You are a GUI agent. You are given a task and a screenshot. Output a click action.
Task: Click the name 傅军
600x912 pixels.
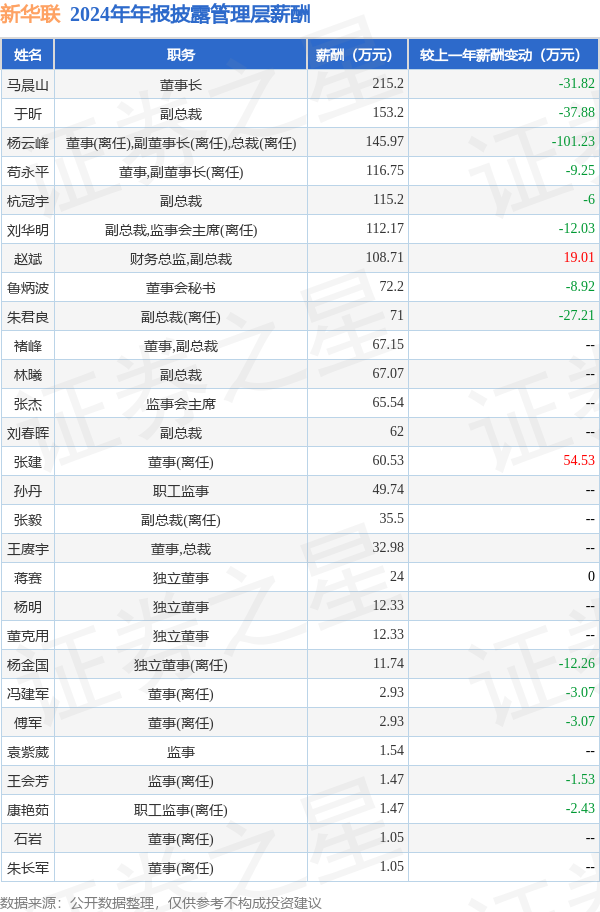pyautogui.click(x=28, y=724)
